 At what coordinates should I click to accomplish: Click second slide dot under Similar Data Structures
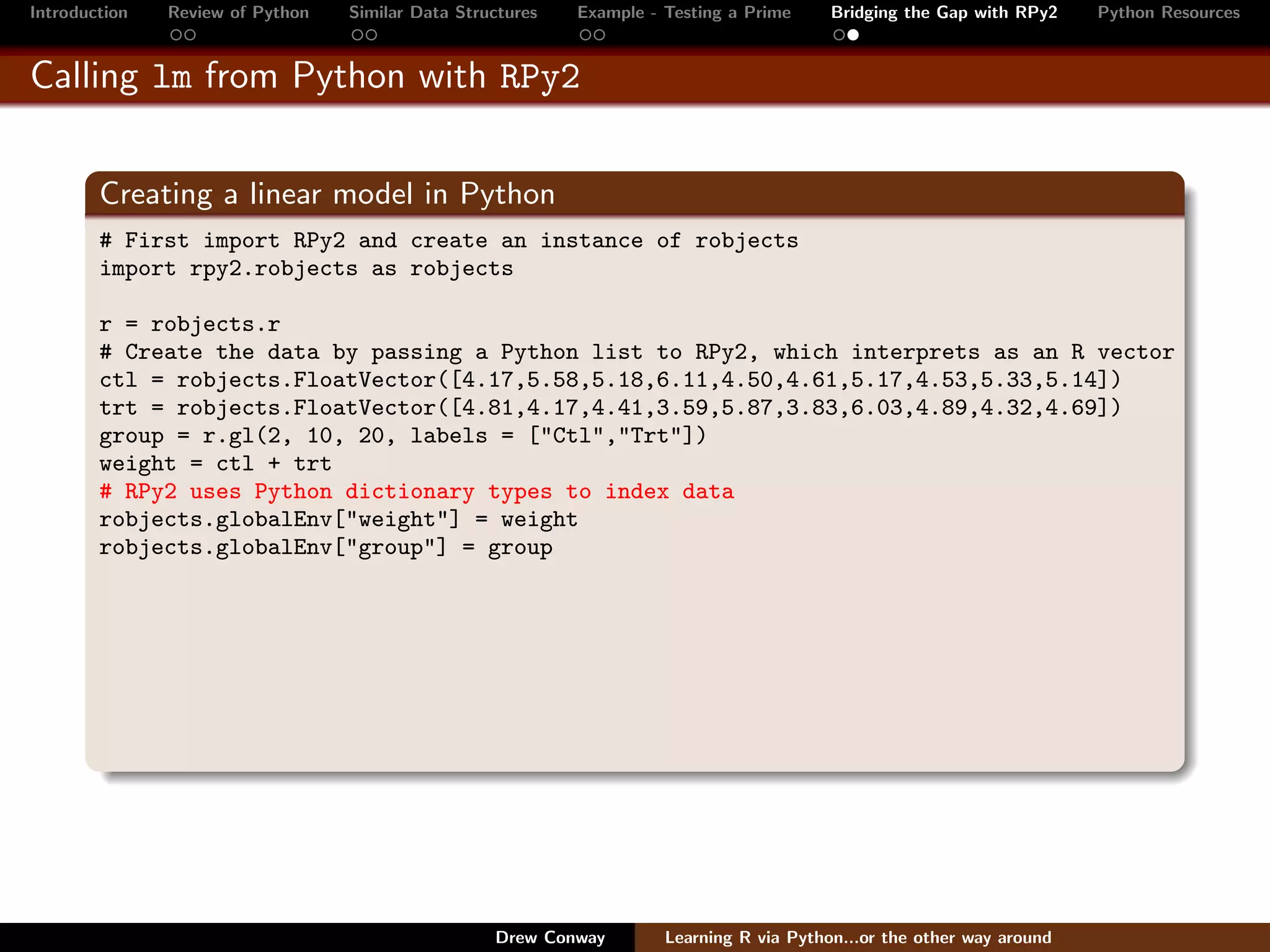pos(371,35)
